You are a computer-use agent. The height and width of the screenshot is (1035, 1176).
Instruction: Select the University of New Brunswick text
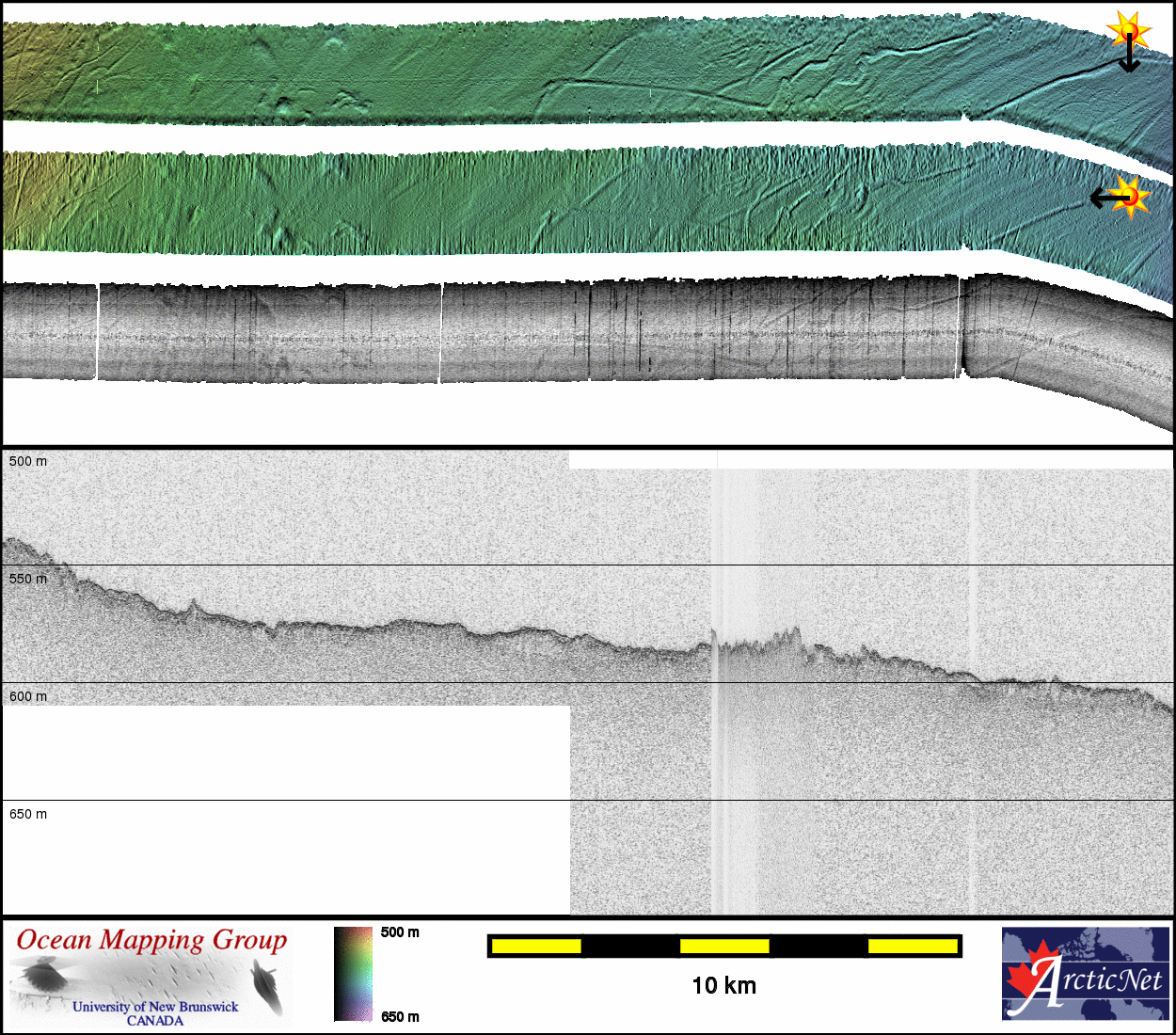pyautogui.click(x=155, y=1007)
